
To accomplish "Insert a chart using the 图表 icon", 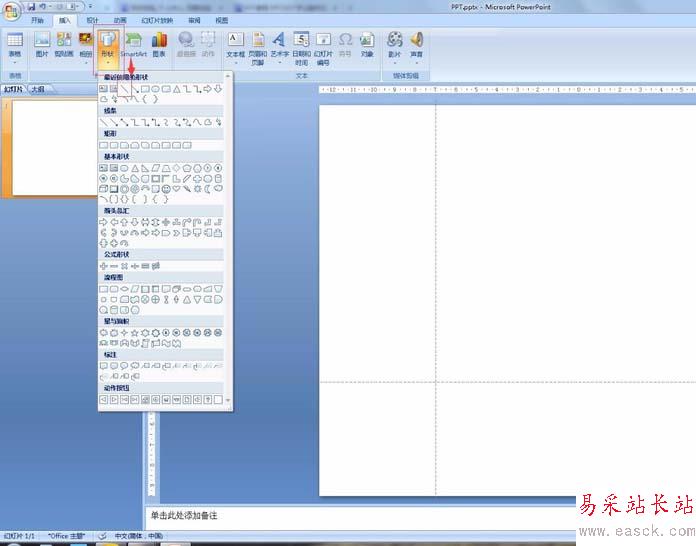I will (x=159, y=44).
